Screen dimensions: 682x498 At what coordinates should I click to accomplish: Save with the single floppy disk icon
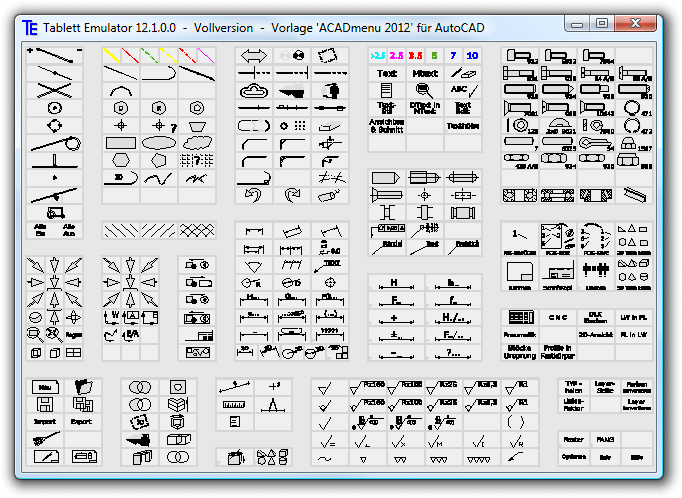click(x=45, y=404)
